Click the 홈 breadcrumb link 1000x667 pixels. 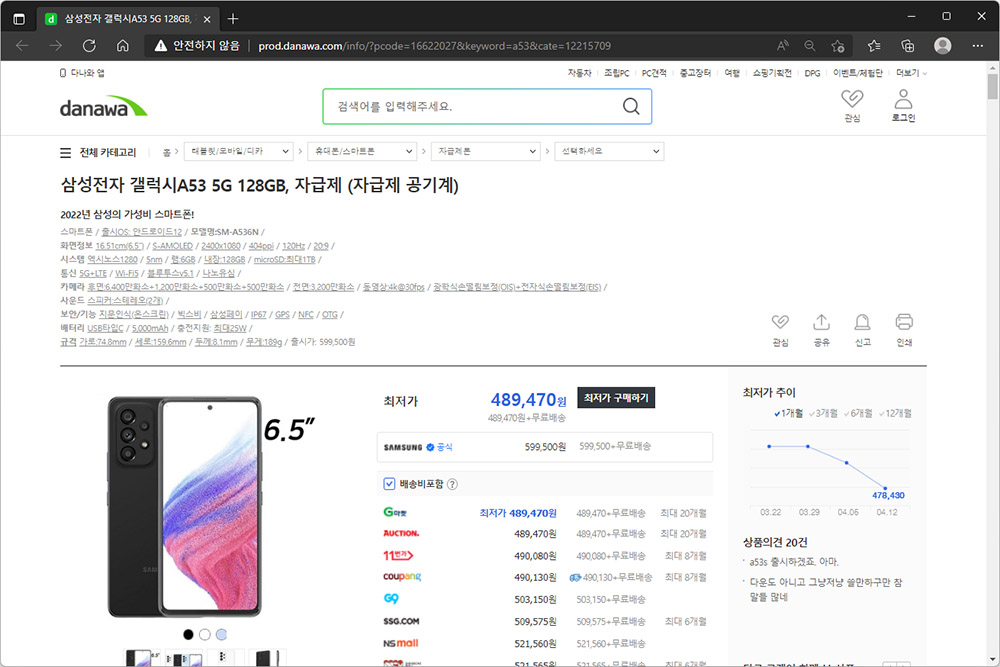pyautogui.click(x=166, y=152)
